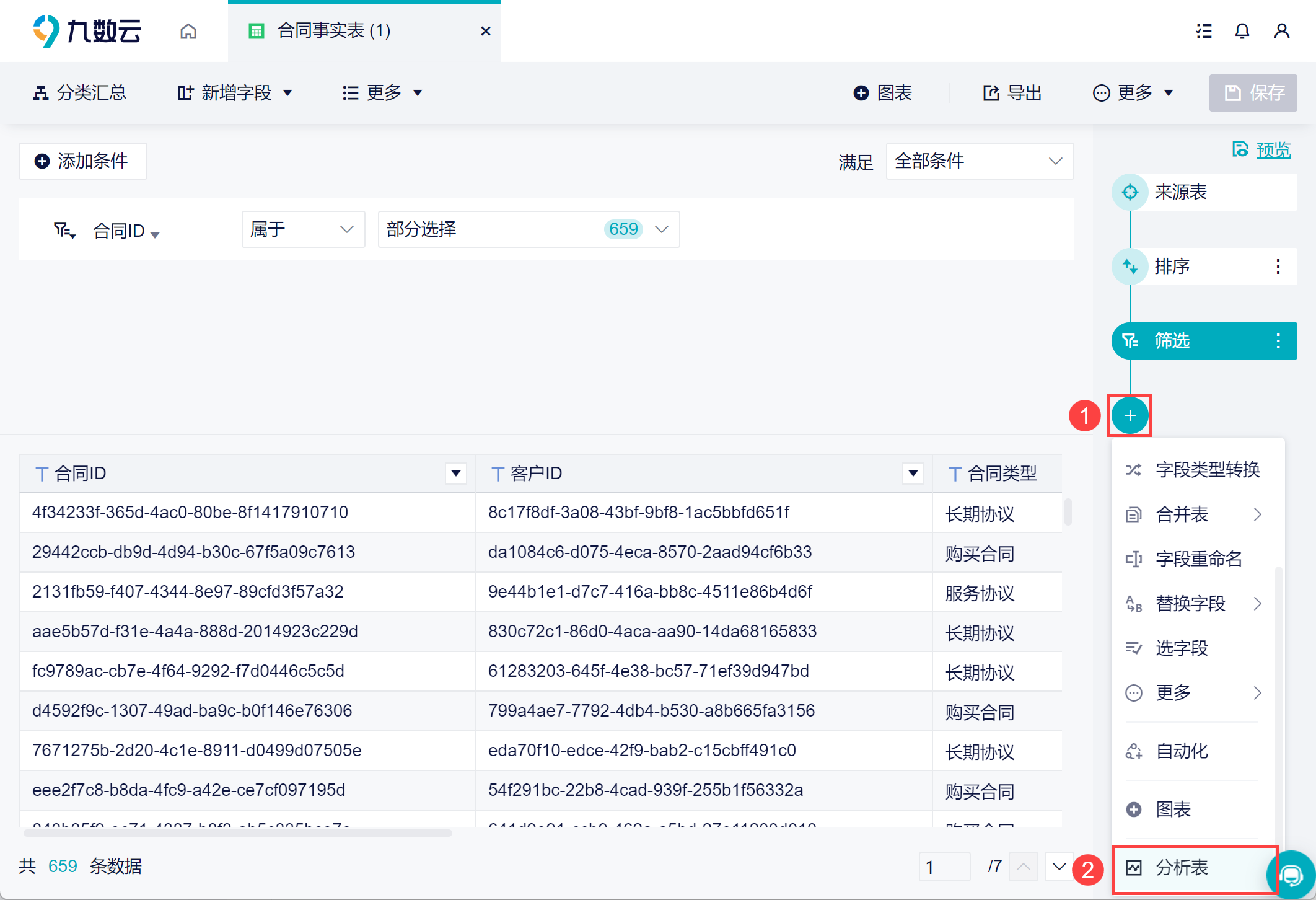The image size is (1316, 900).
Task: Open the filter step's three-dot menu
Action: tap(1278, 341)
